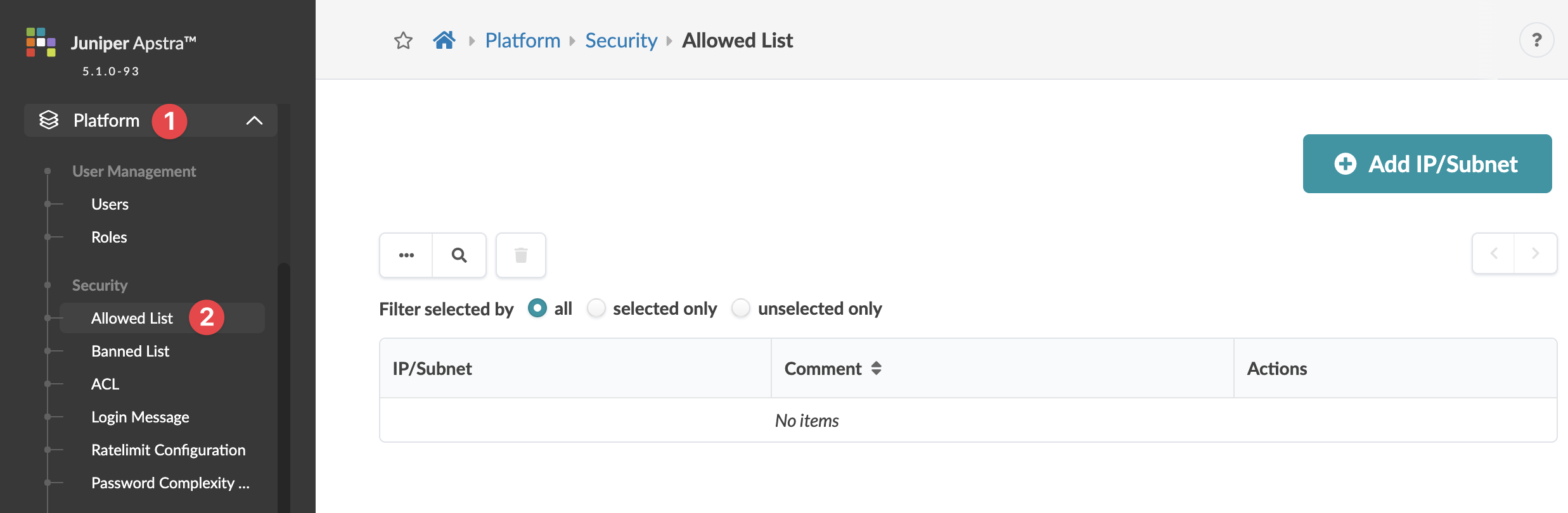Open Ratelimit Configuration menu item

(x=168, y=450)
